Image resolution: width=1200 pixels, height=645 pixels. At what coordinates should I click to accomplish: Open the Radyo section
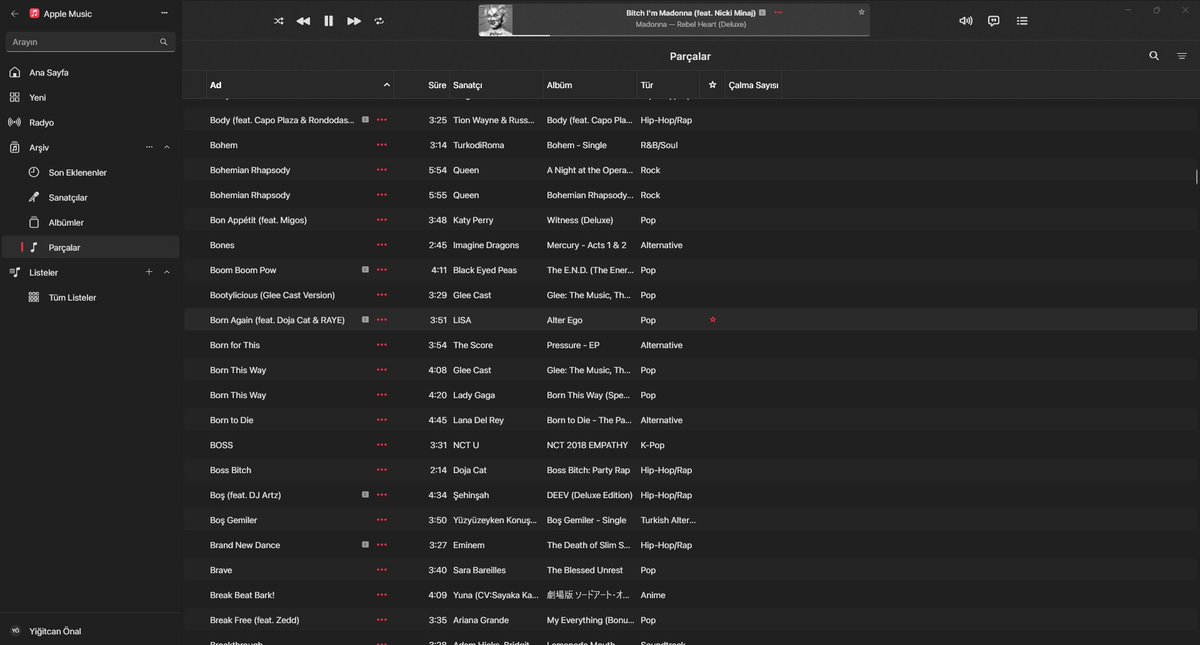tap(90, 123)
